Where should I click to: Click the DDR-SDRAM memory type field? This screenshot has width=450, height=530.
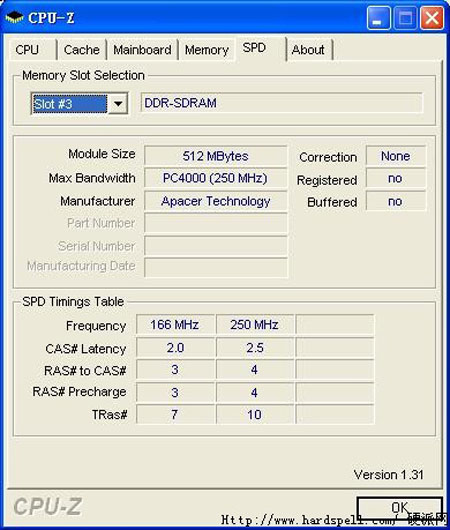(x=281, y=103)
